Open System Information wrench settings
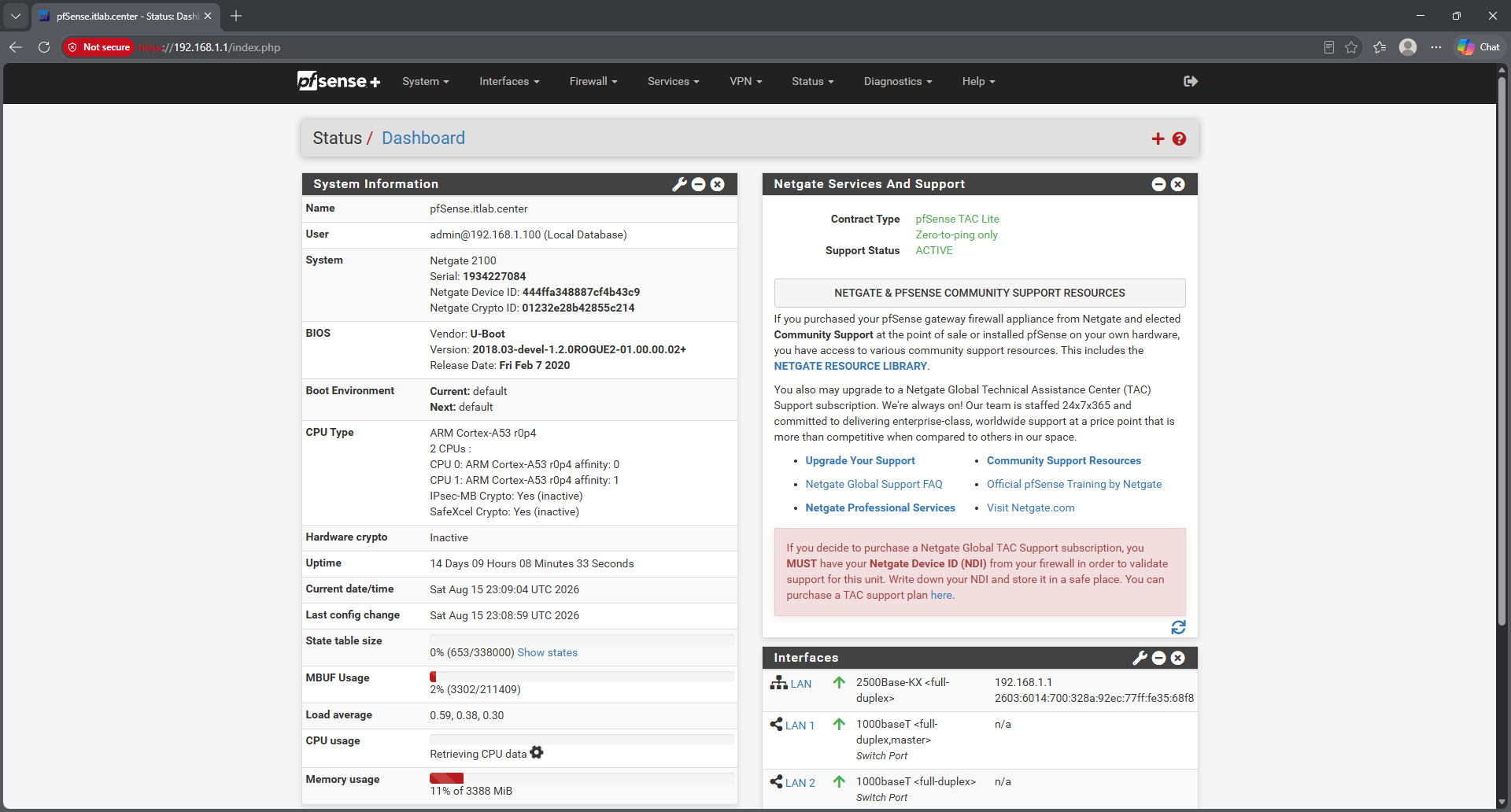Viewport: 1511px width, 812px height. (x=680, y=184)
